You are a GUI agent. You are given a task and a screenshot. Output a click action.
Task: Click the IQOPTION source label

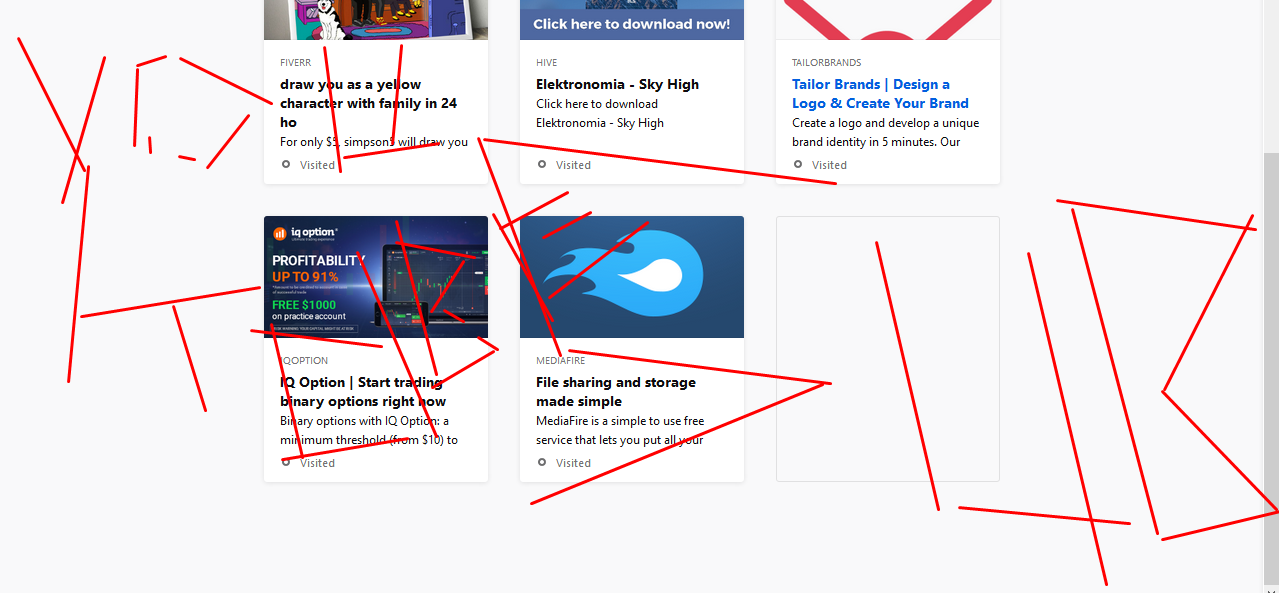(304, 361)
